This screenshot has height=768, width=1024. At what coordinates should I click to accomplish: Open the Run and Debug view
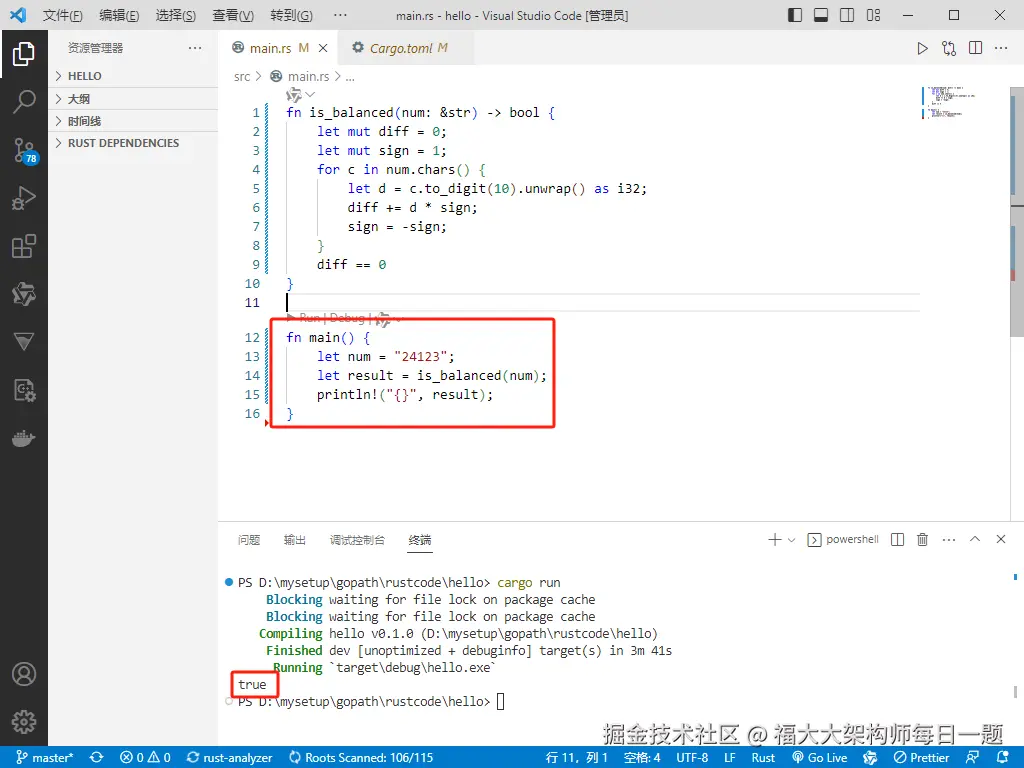click(24, 198)
